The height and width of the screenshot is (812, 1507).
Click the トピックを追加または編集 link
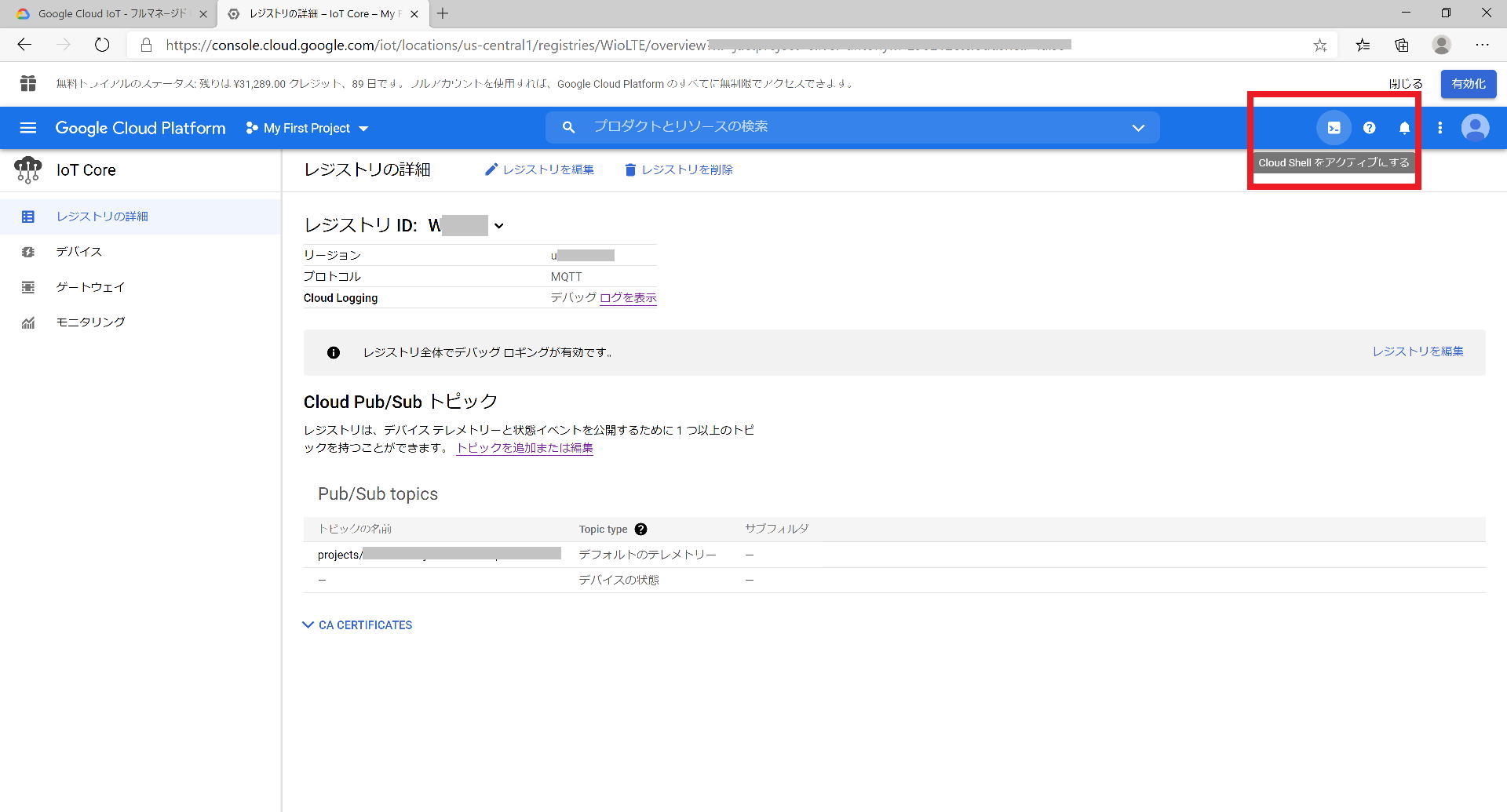pos(524,448)
